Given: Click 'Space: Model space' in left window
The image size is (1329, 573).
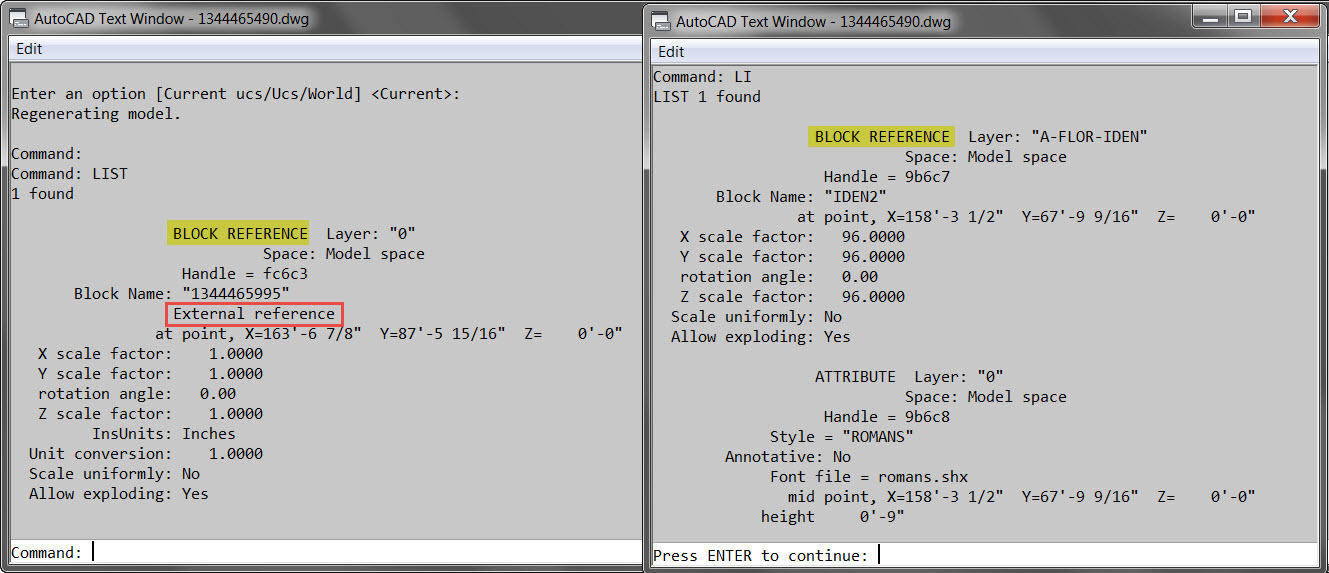Looking at the screenshot, I should [343, 254].
